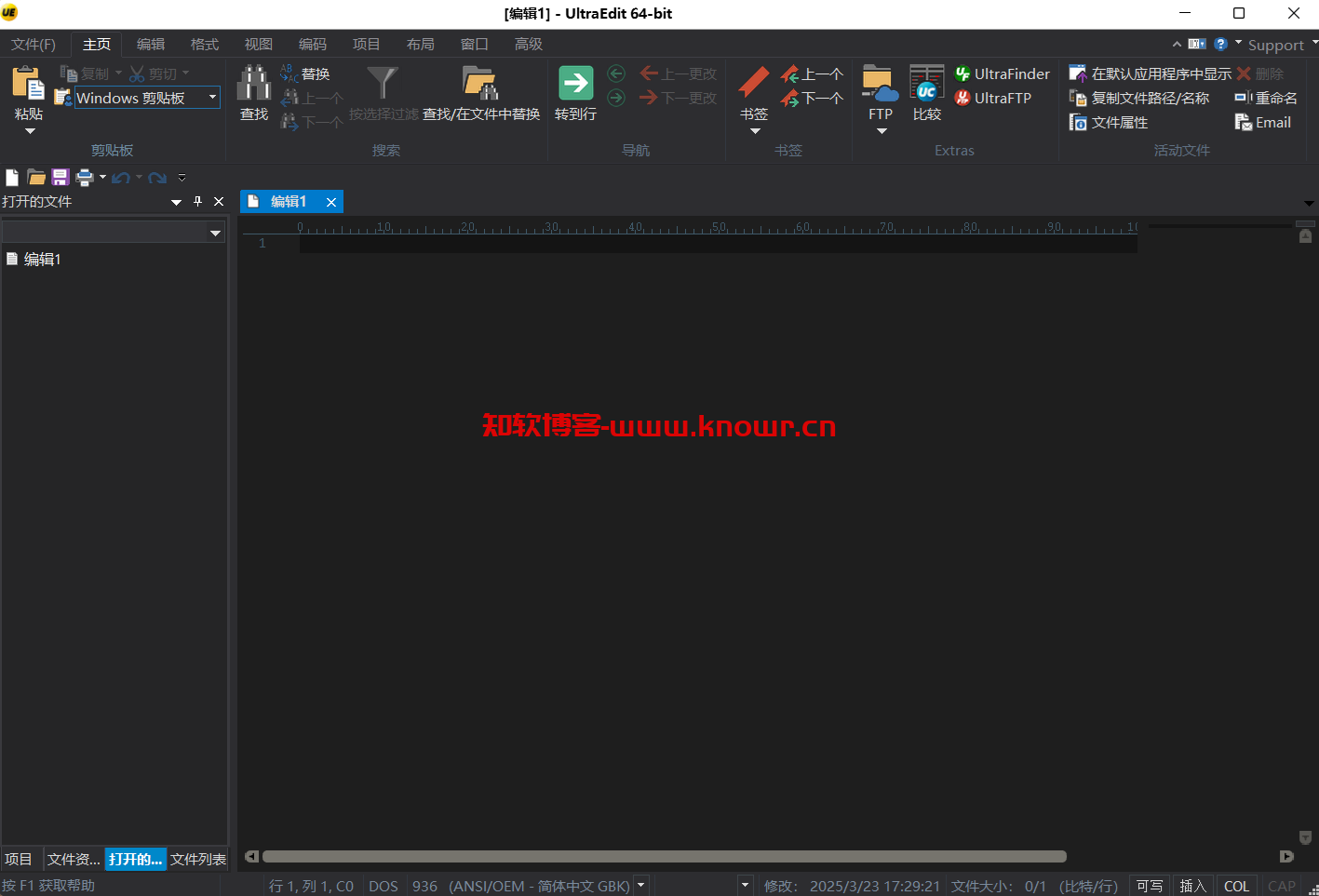Open the File (文件) menu

point(34,44)
